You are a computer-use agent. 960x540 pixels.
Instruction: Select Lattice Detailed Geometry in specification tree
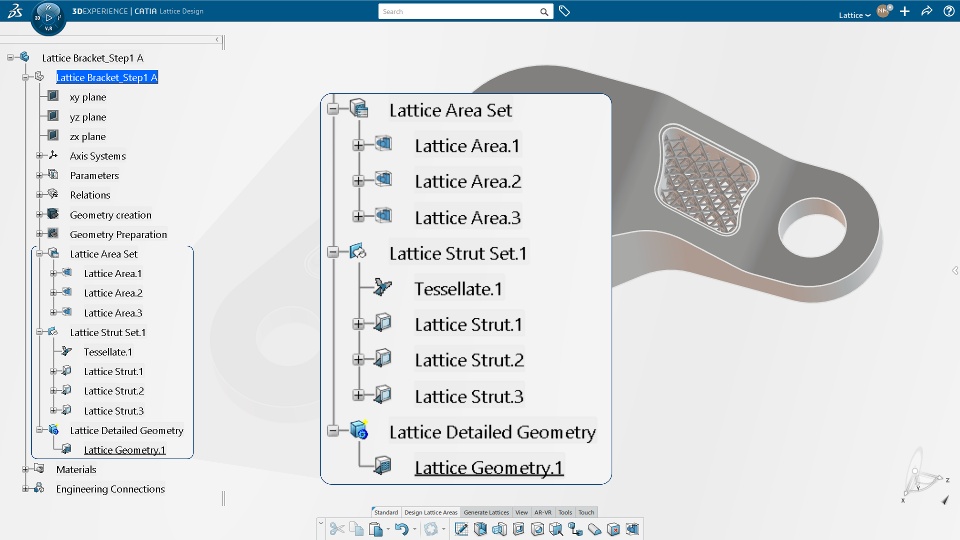click(127, 430)
